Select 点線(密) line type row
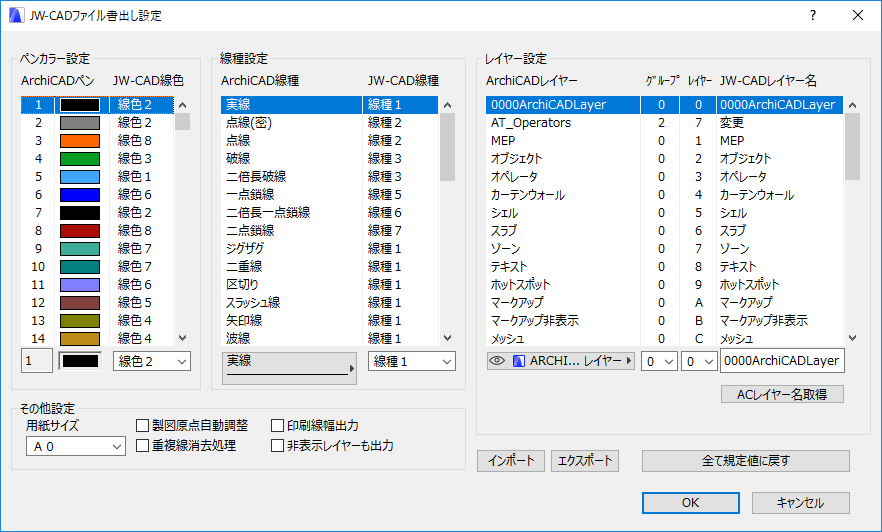Image resolution: width=882 pixels, height=532 pixels. pyautogui.click(x=330, y=123)
